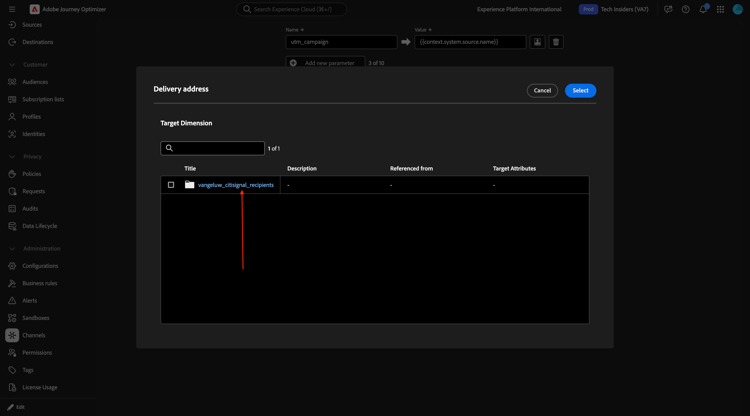Open the Data Lifecycle icon
750x416 pixels.
pyautogui.click(x=12, y=226)
